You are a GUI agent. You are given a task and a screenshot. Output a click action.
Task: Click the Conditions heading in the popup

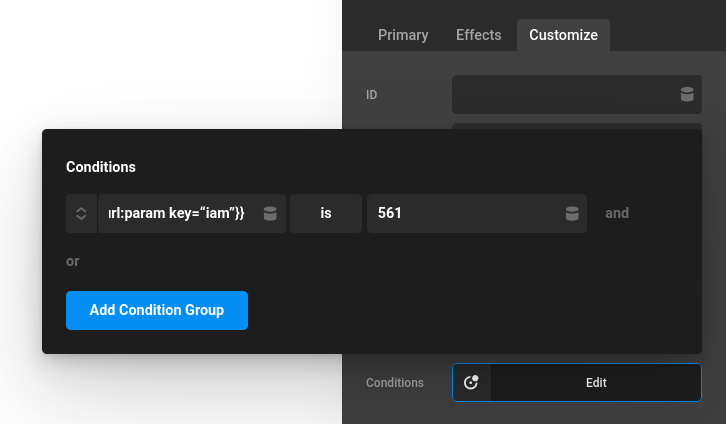[101, 167]
